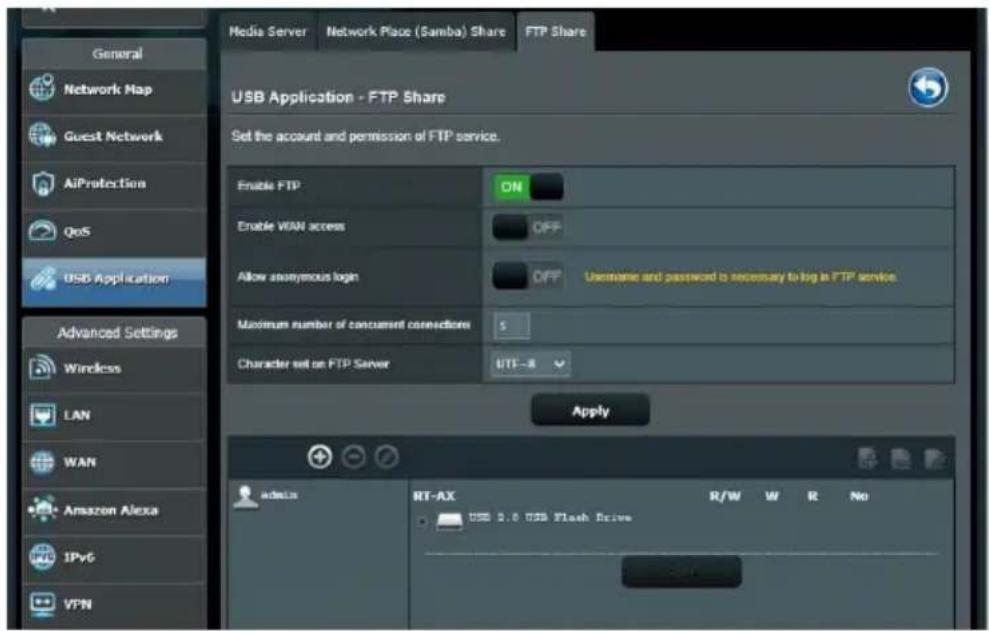The width and height of the screenshot is (989, 631).
Task: Open the Wireless advanced settings
Action: [114, 369]
